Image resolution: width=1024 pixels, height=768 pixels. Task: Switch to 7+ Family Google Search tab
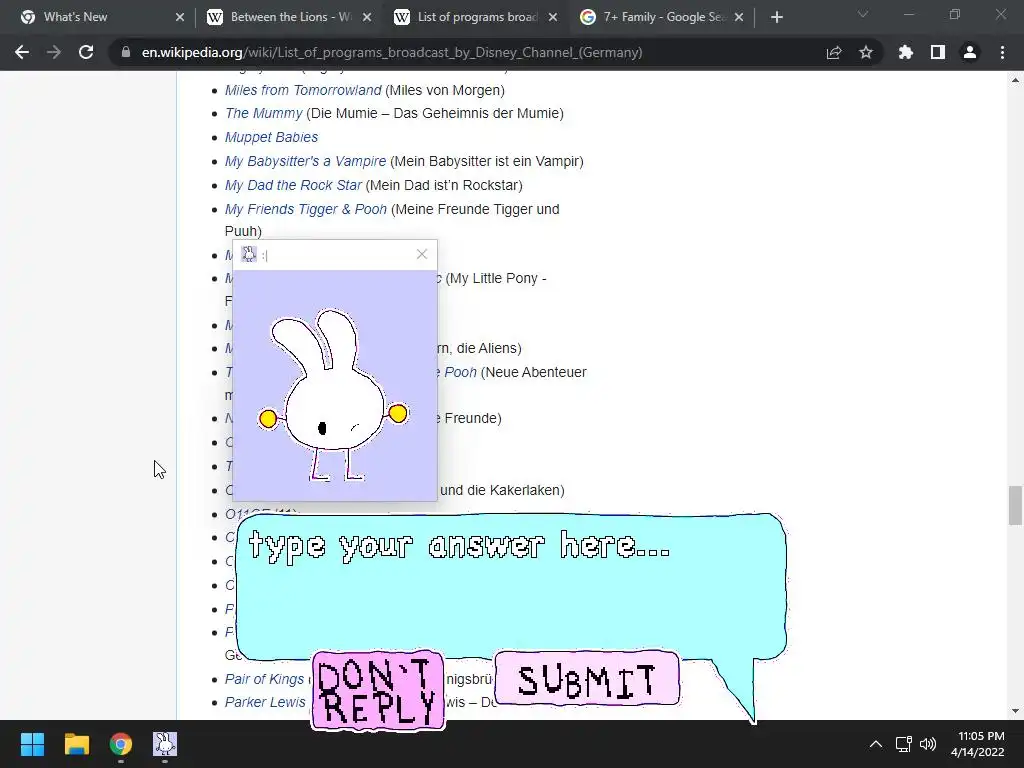tap(662, 17)
